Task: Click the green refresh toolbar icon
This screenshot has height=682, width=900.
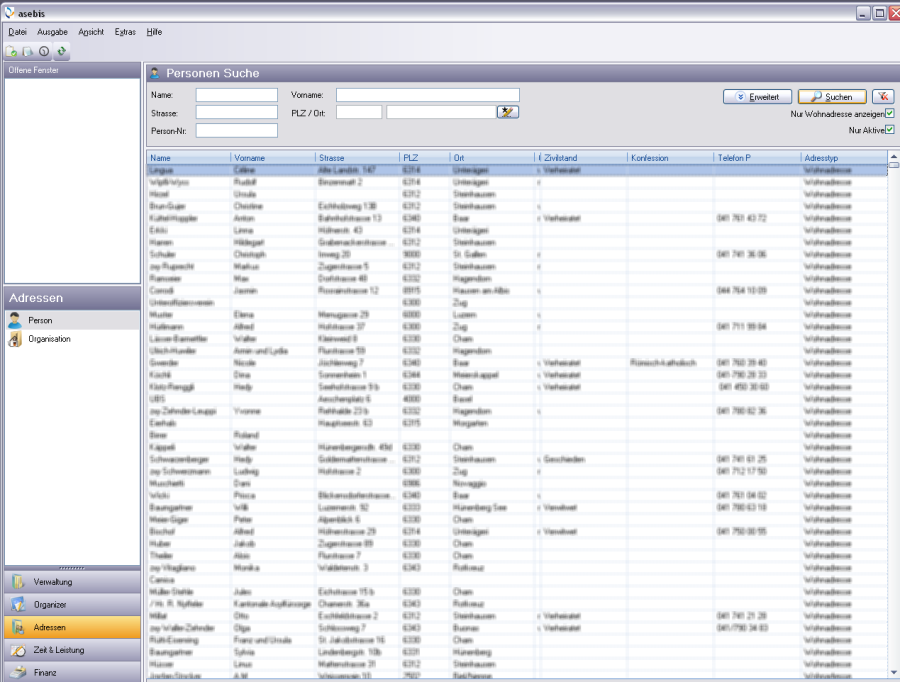Action: pyautogui.click(x=61, y=50)
